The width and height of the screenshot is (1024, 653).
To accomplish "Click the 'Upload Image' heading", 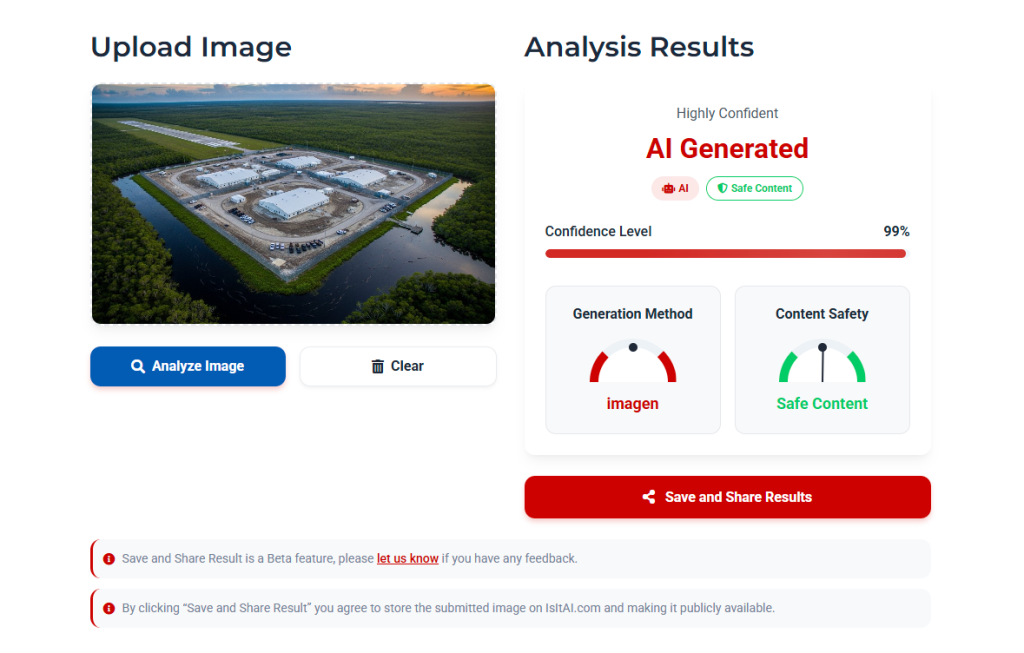I will point(191,47).
